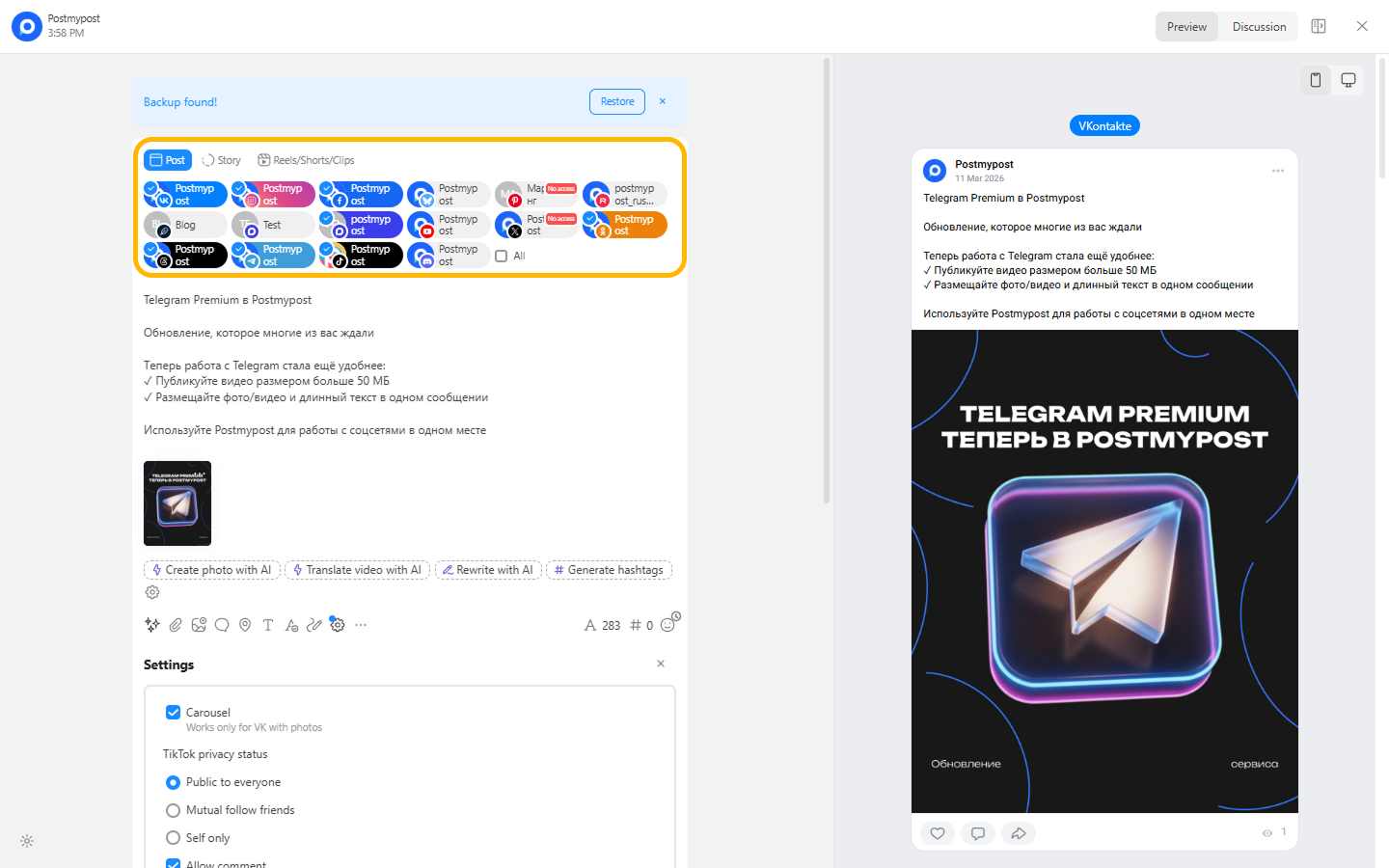Uncheck the Carousel checkbox
Viewport: 1389px width, 868px height.
click(174, 713)
